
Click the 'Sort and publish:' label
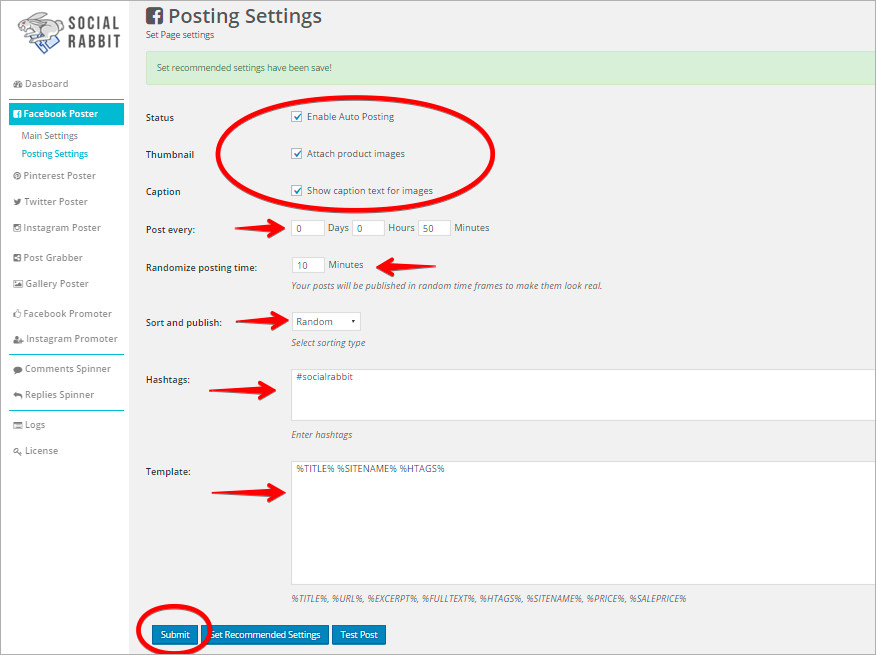pyautogui.click(x=184, y=322)
